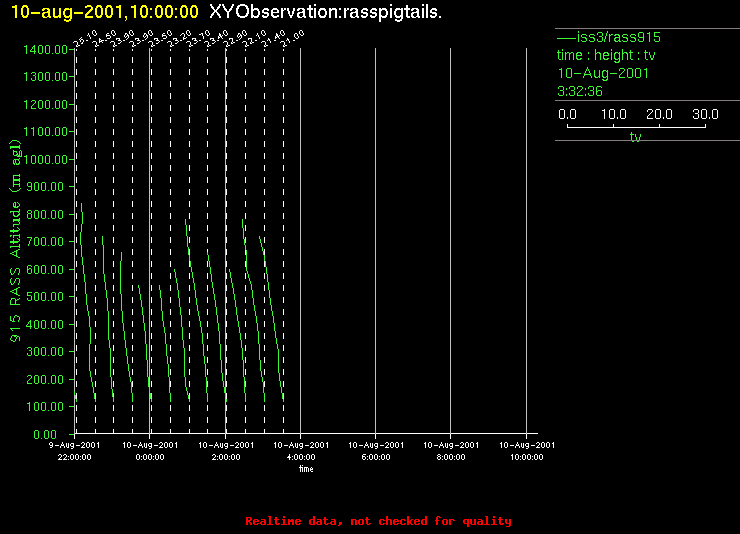Click the 21.40 profile label above the plot
The image size is (740, 534).
click(x=273, y=39)
